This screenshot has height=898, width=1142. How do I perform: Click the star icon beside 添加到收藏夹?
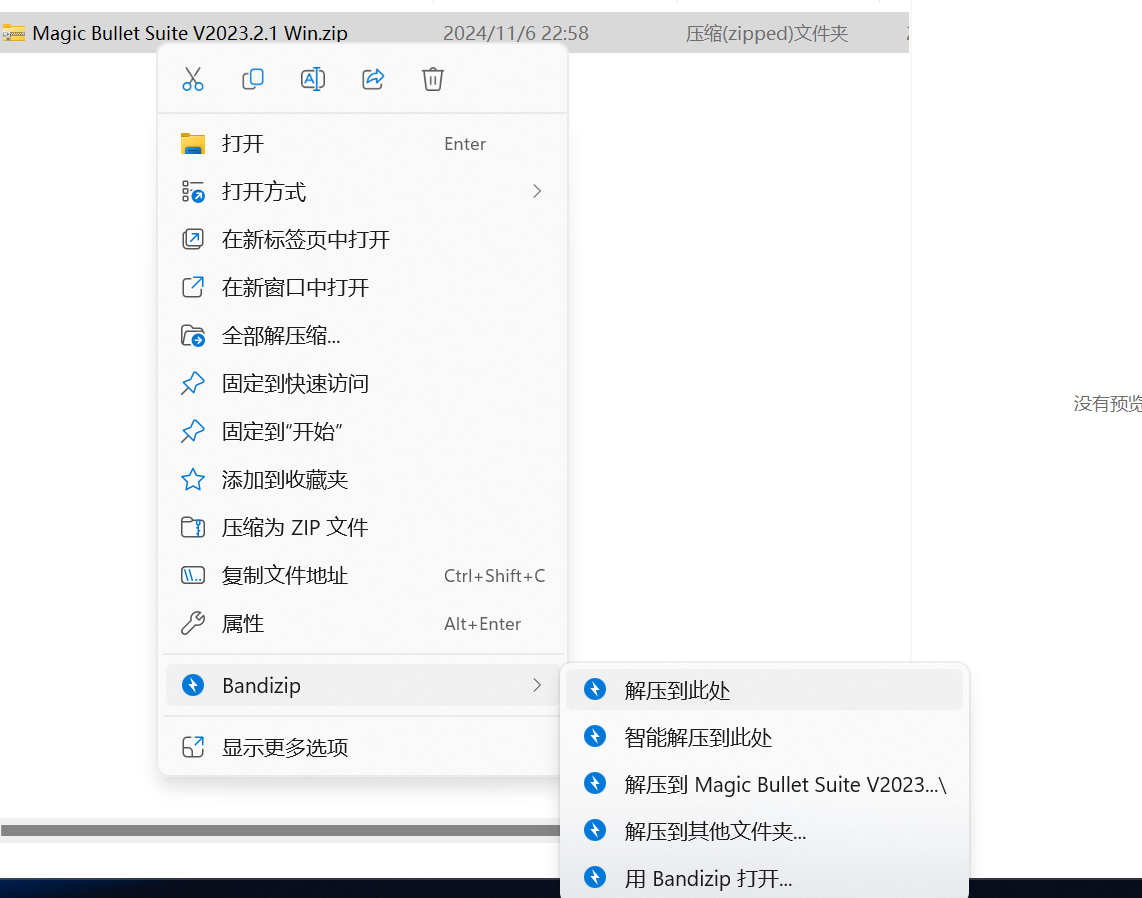click(x=193, y=479)
